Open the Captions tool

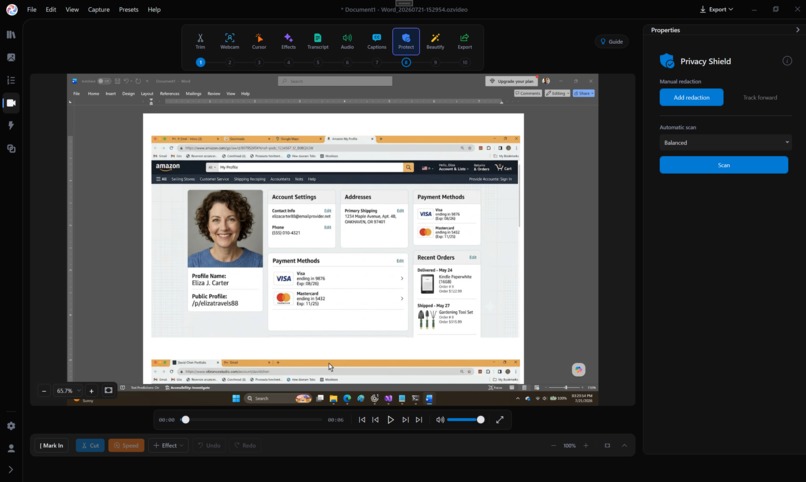[376, 41]
